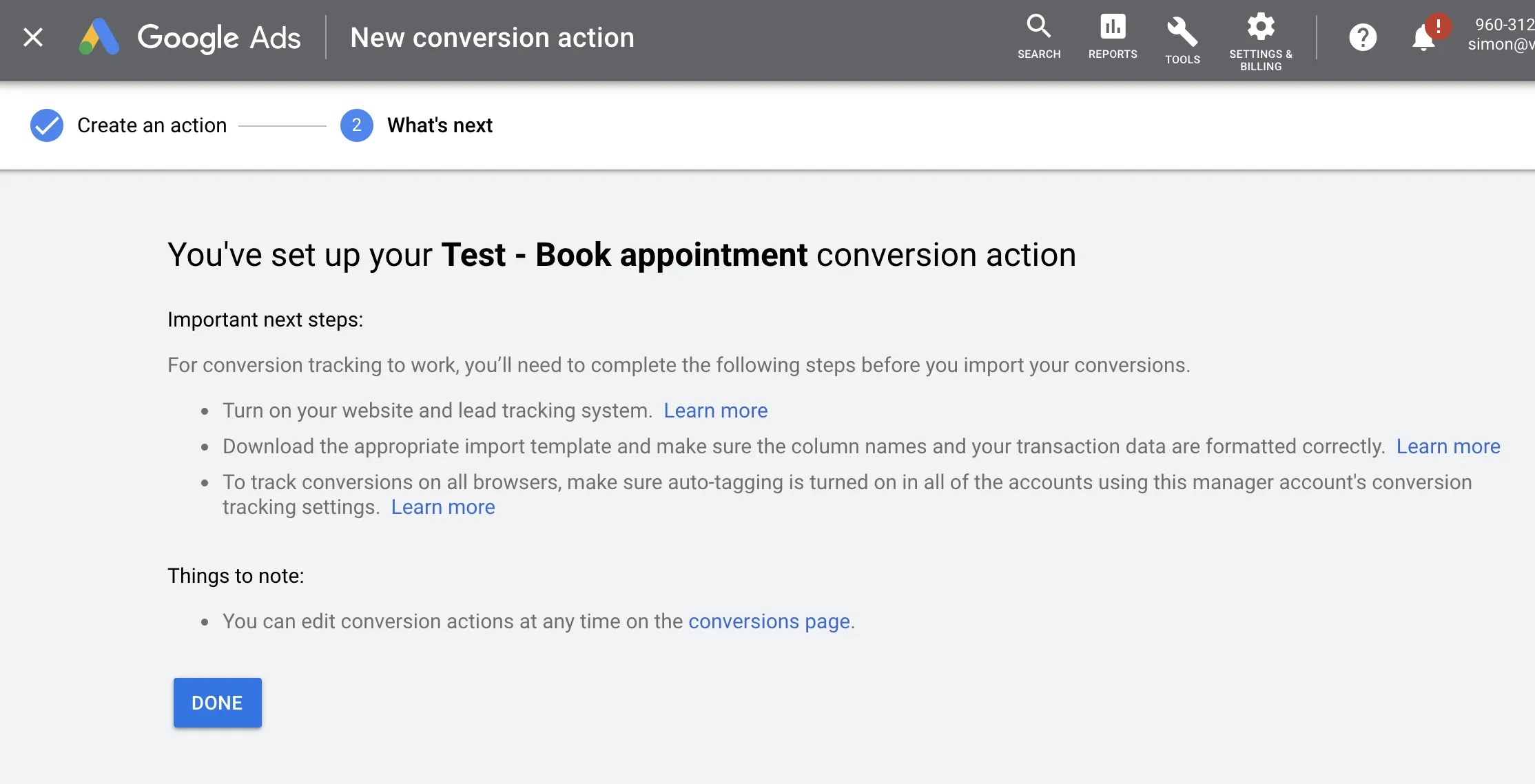Click the Google Ads logo icon
The height and width of the screenshot is (784, 1535).
click(99, 37)
